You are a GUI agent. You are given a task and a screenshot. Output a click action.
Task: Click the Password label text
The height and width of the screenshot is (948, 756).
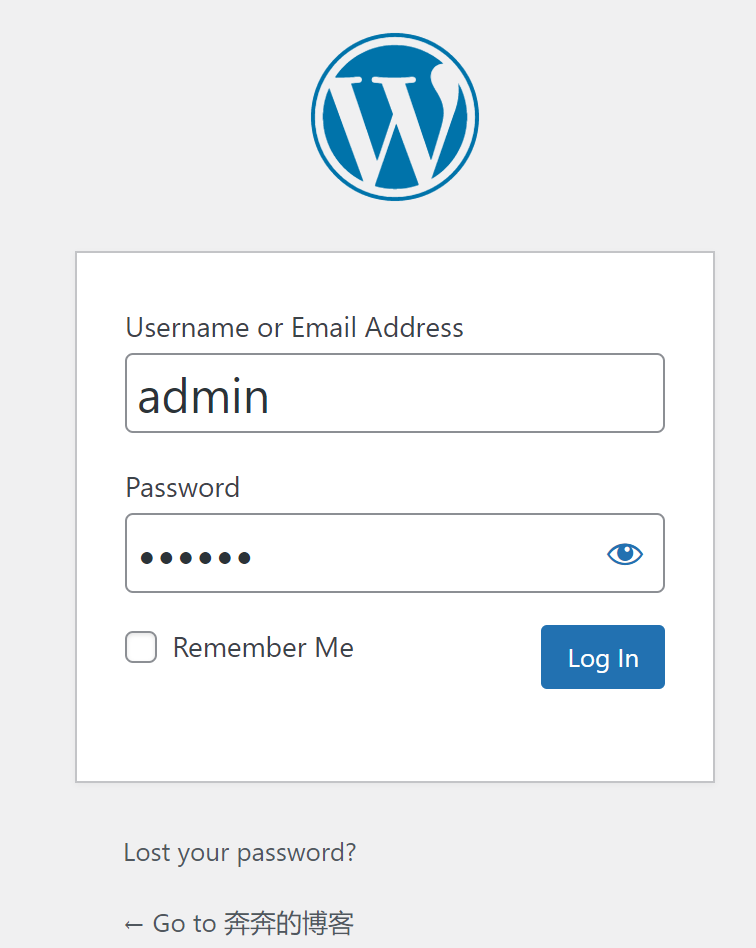pyautogui.click(x=183, y=487)
